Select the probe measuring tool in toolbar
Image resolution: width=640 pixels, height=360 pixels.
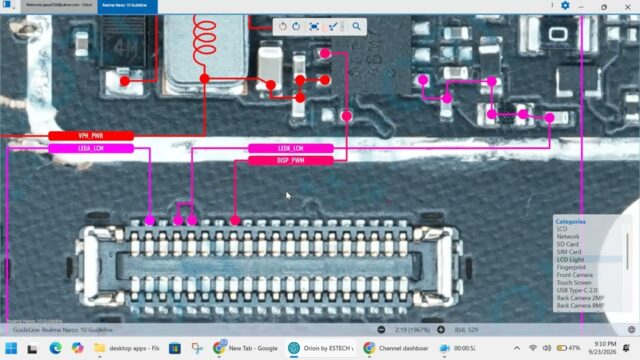coord(333,27)
